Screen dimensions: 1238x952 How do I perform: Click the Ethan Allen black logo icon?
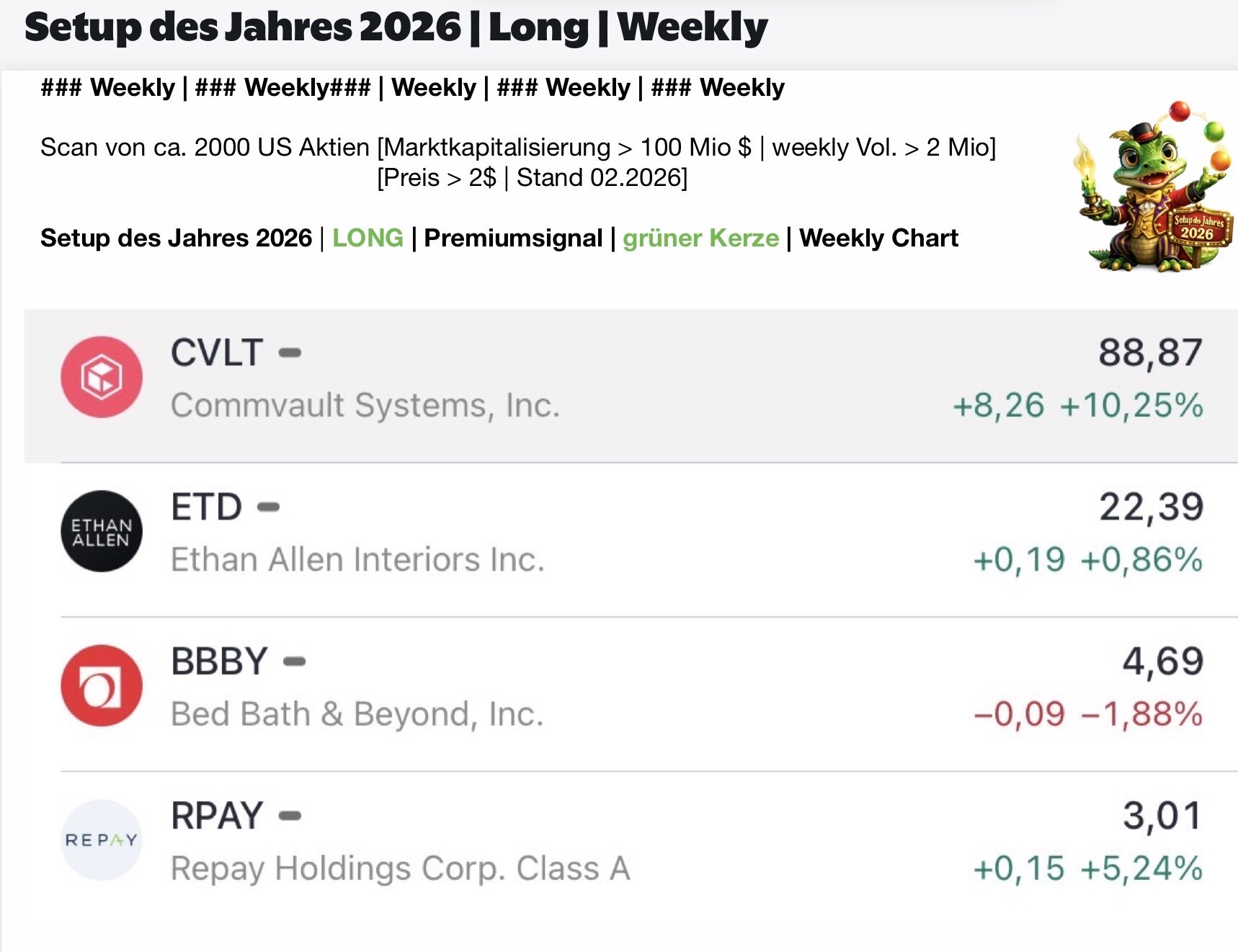pyautogui.click(x=102, y=531)
